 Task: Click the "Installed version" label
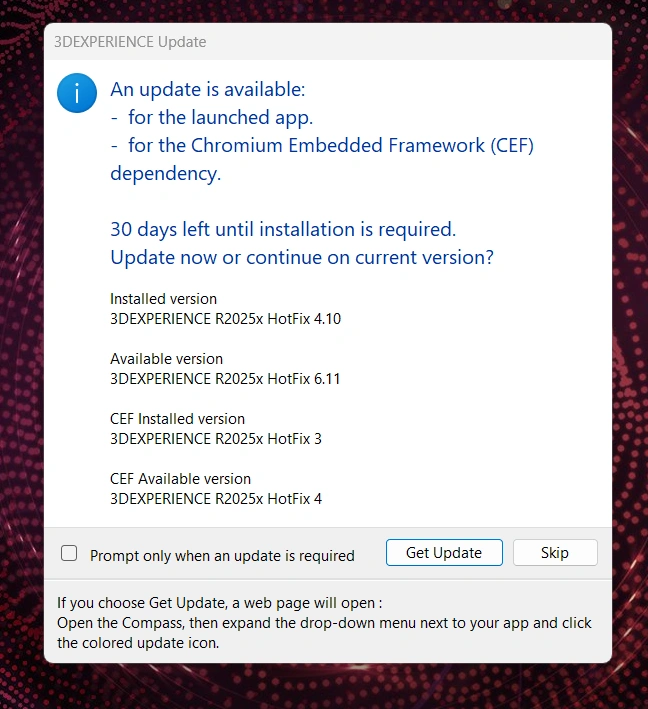[x=163, y=299]
